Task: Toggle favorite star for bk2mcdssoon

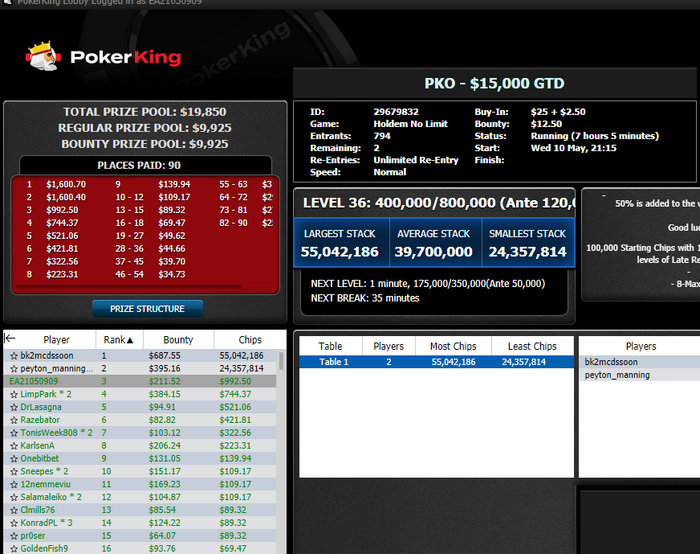Action: 14,356
